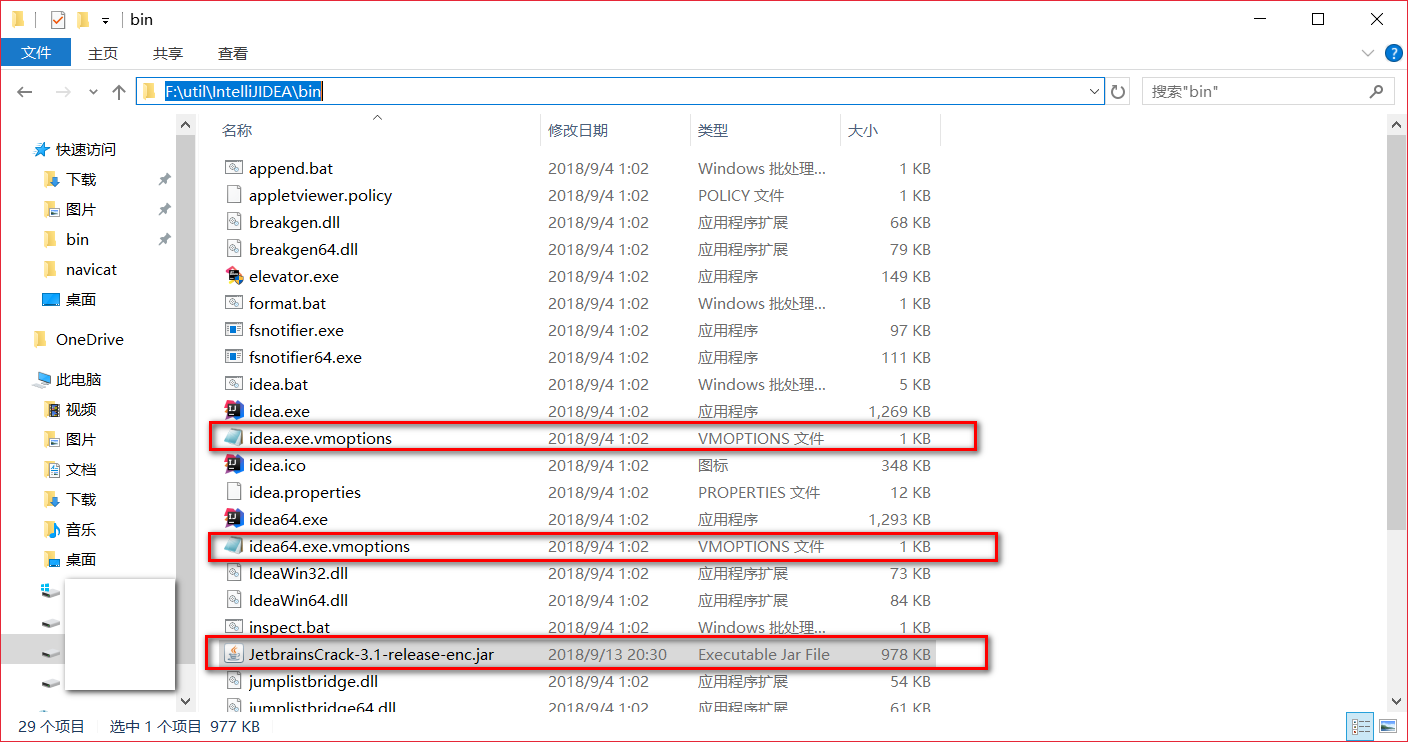Click the idea.properties file icon

click(x=234, y=492)
